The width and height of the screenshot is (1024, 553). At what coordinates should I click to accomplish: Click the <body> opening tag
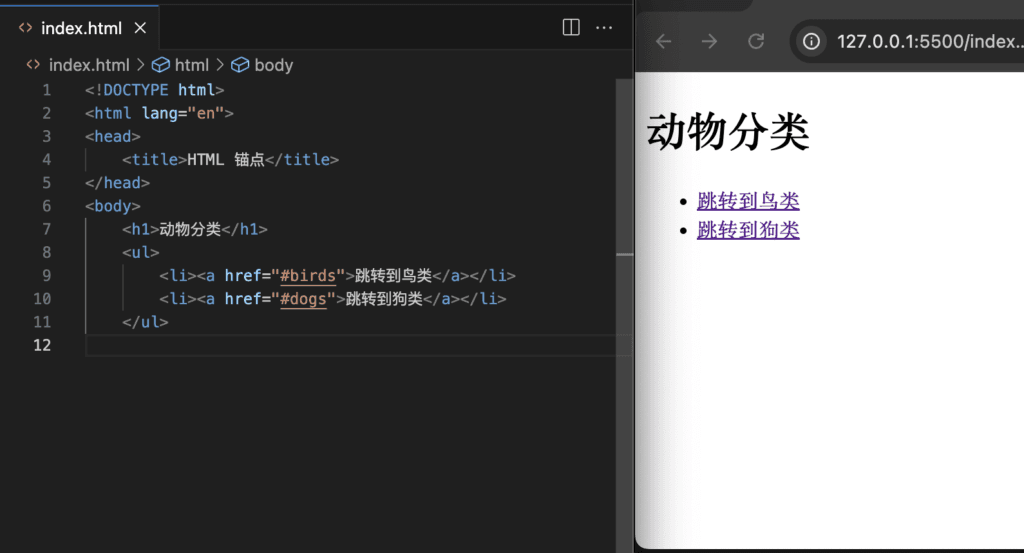(x=112, y=206)
